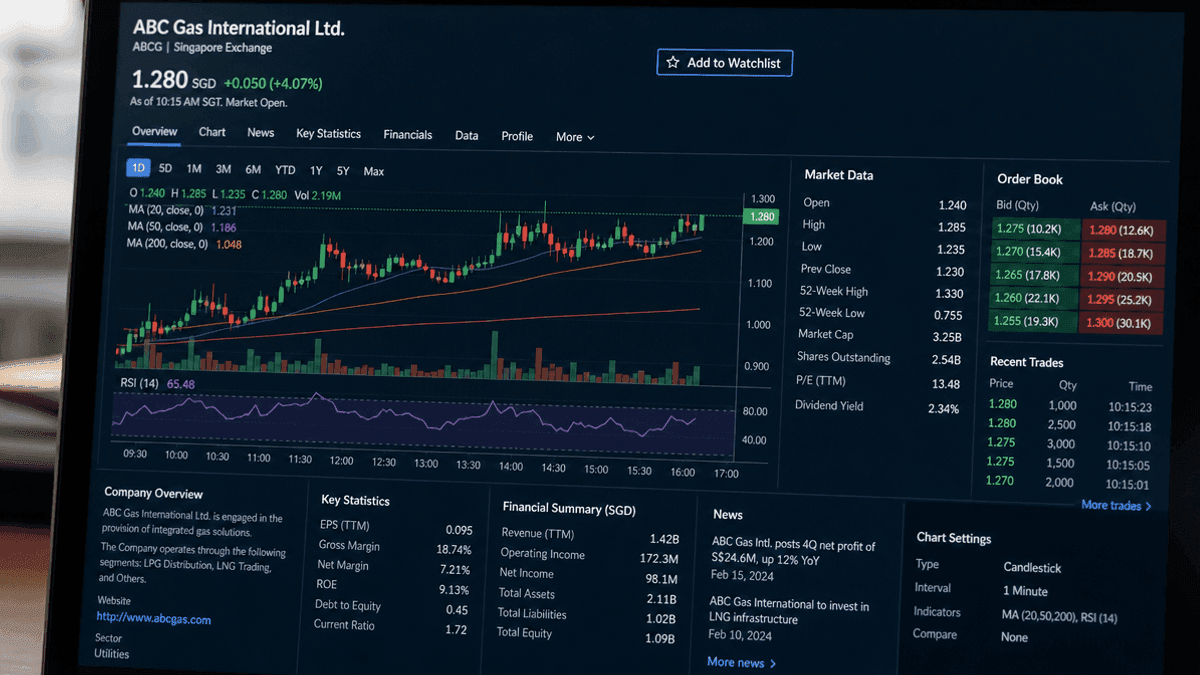Image resolution: width=1200 pixels, height=675 pixels.
Task: Edit the MA (20,50,200), RSI (14) indicators setting
Action: [x=1059, y=615]
